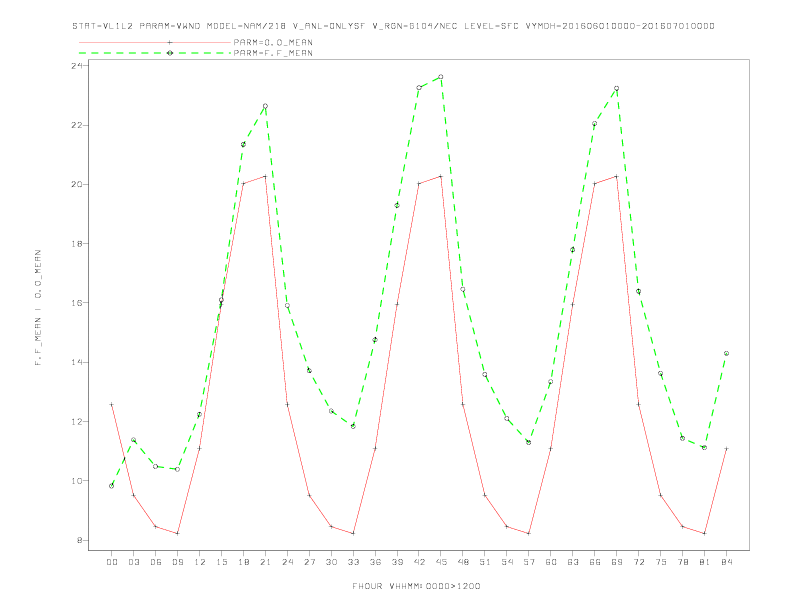Click x-axis tick label 27
The image size is (792, 612).
click(x=309, y=562)
